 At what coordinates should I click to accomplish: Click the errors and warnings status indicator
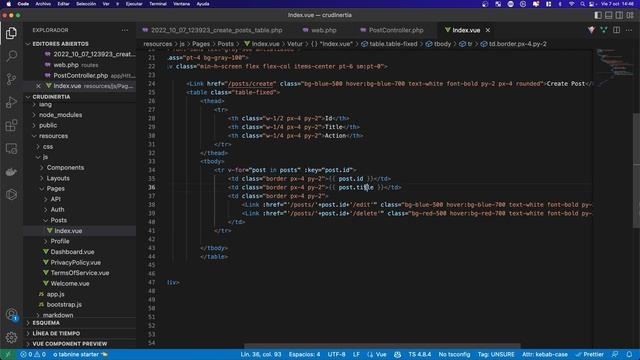tap(33, 354)
